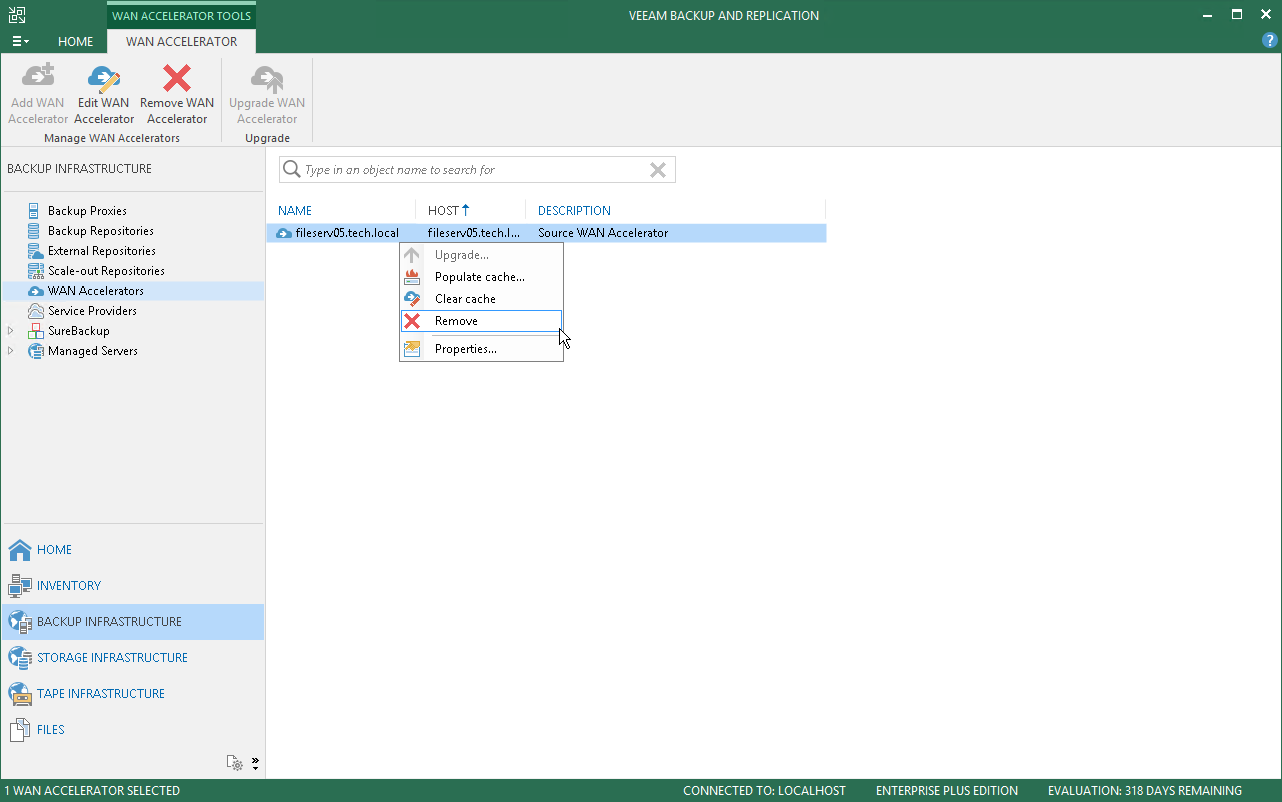The width and height of the screenshot is (1282, 802).
Task: Open the STORAGE INFRASTRUCTURE view
Action: click(133, 658)
